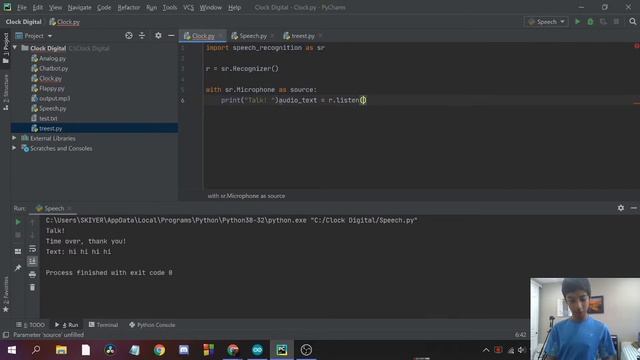Open the Run tool window button at bottom

tap(66, 325)
